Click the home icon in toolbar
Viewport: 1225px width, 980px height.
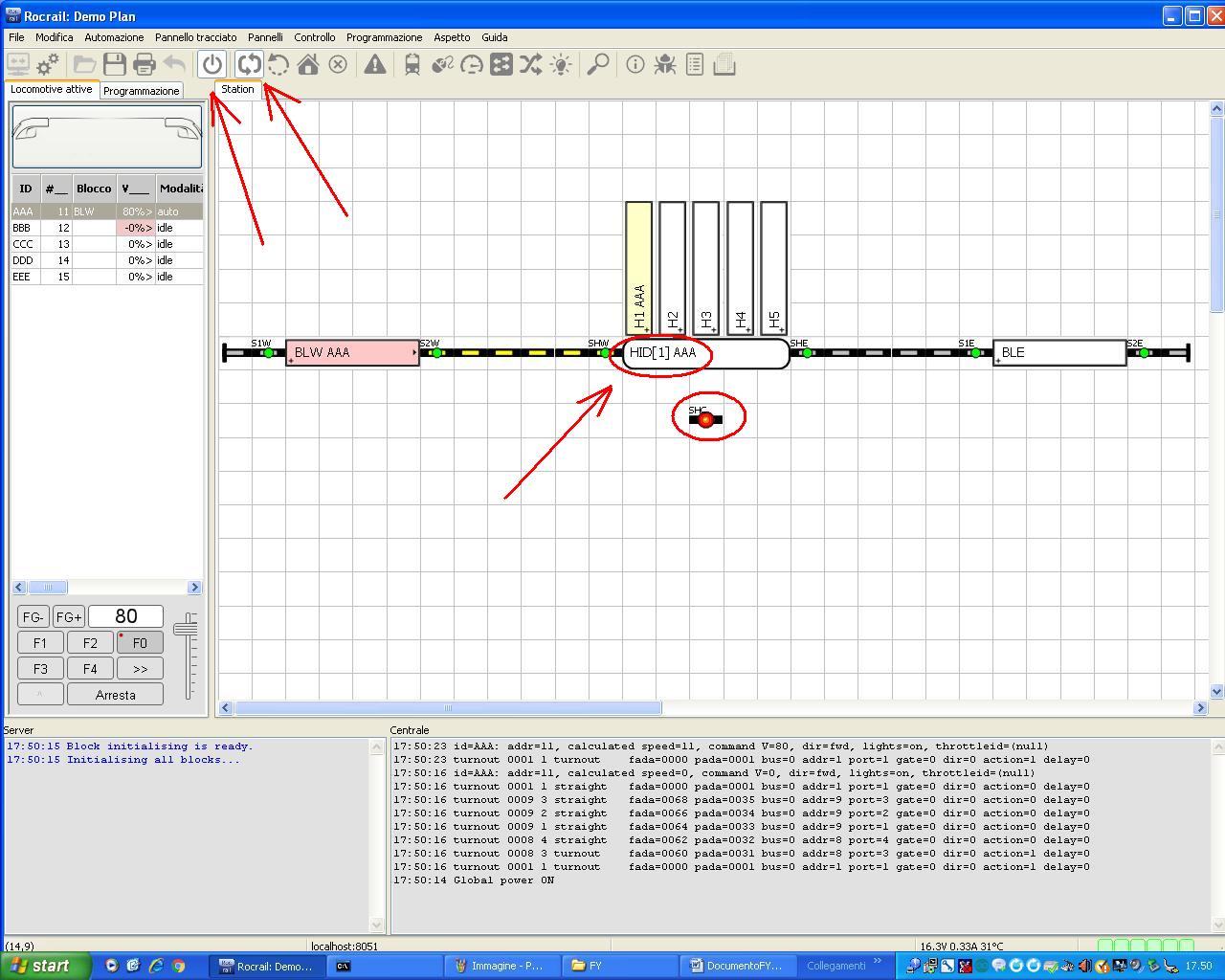point(308,65)
